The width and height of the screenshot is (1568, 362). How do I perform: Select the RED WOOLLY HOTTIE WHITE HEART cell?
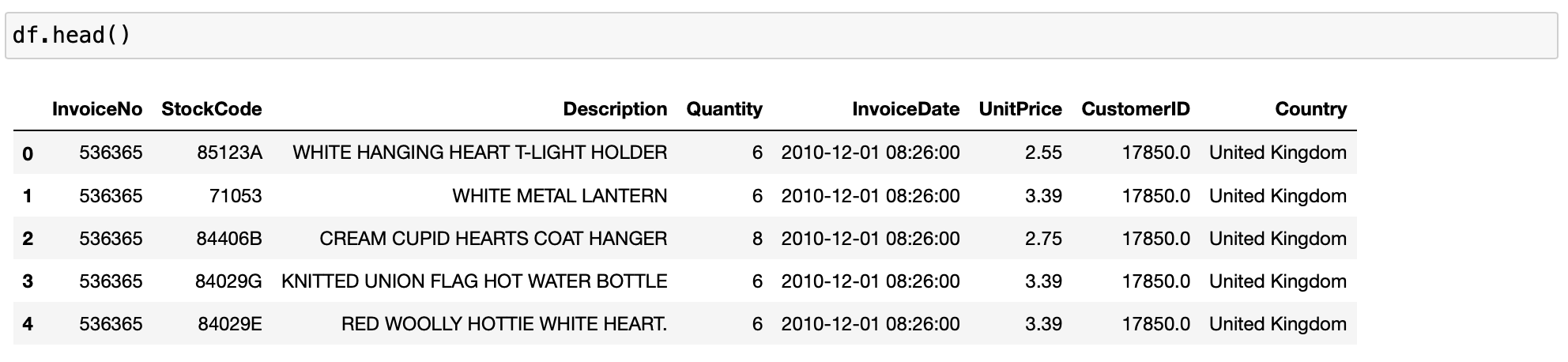[503, 324]
